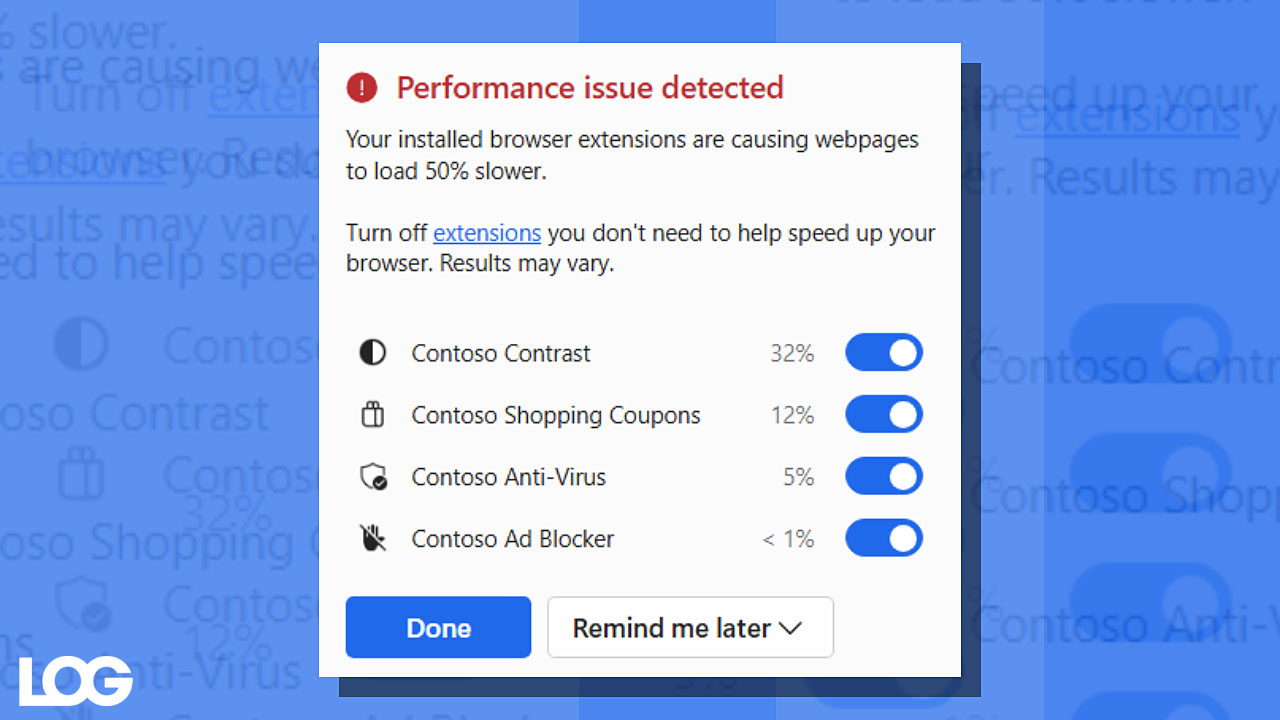Image resolution: width=1280 pixels, height=720 pixels.
Task: Click the red performance warning icon
Action: (x=362, y=88)
